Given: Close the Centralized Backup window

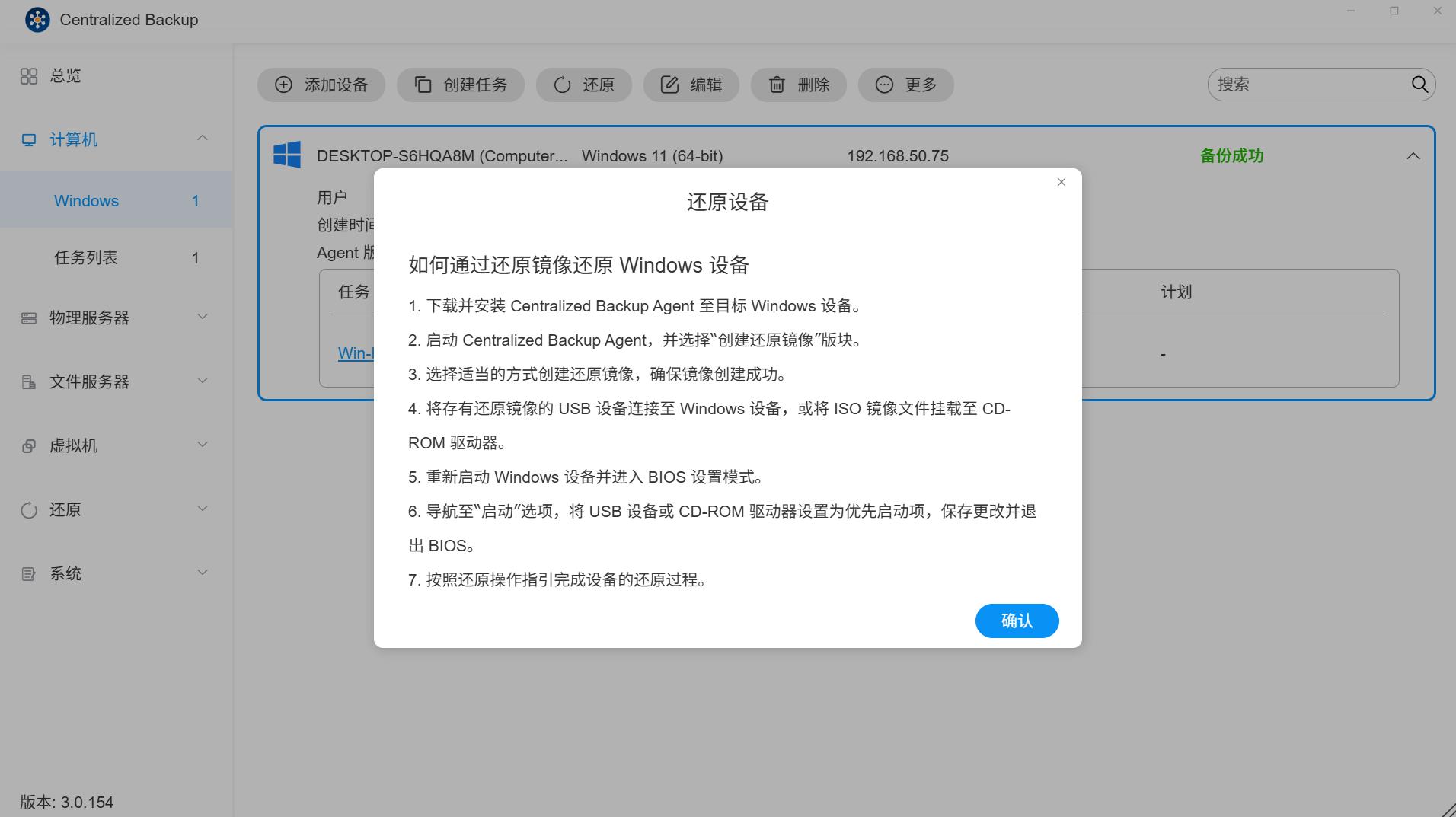Looking at the screenshot, I should (x=1438, y=11).
